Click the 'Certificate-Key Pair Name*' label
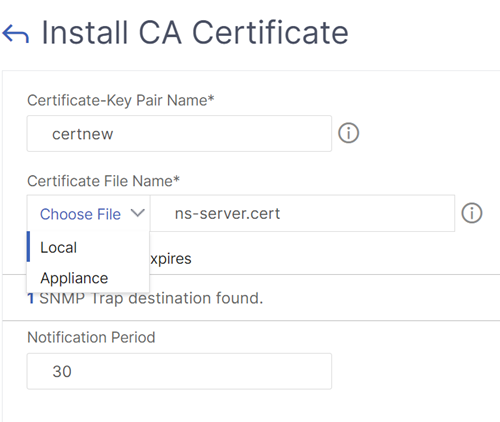Viewport: 500px width, 422px height. point(121,100)
